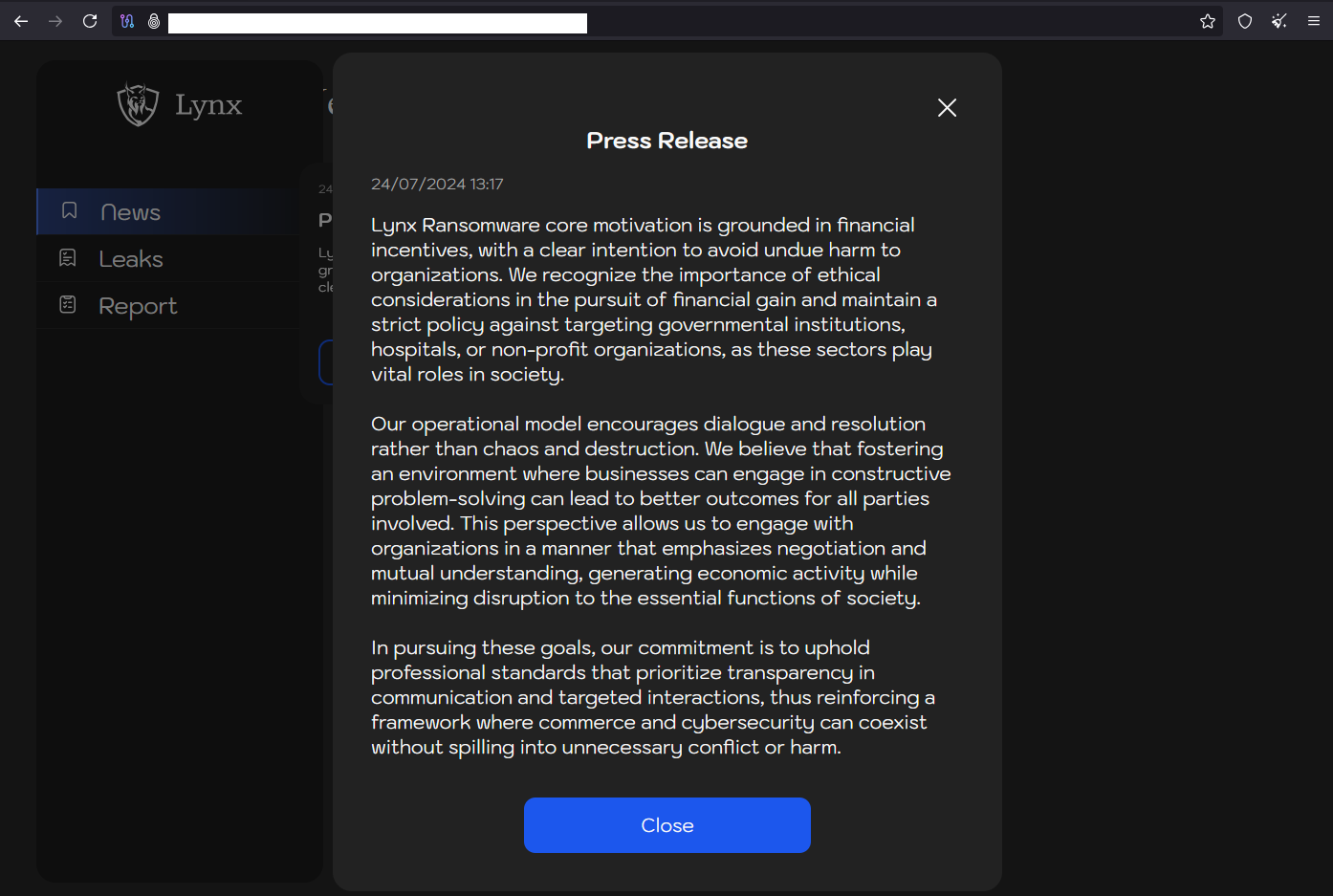Click the browser forward arrow
Image resolution: width=1333 pixels, height=896 pixels.
pos(55,21)
